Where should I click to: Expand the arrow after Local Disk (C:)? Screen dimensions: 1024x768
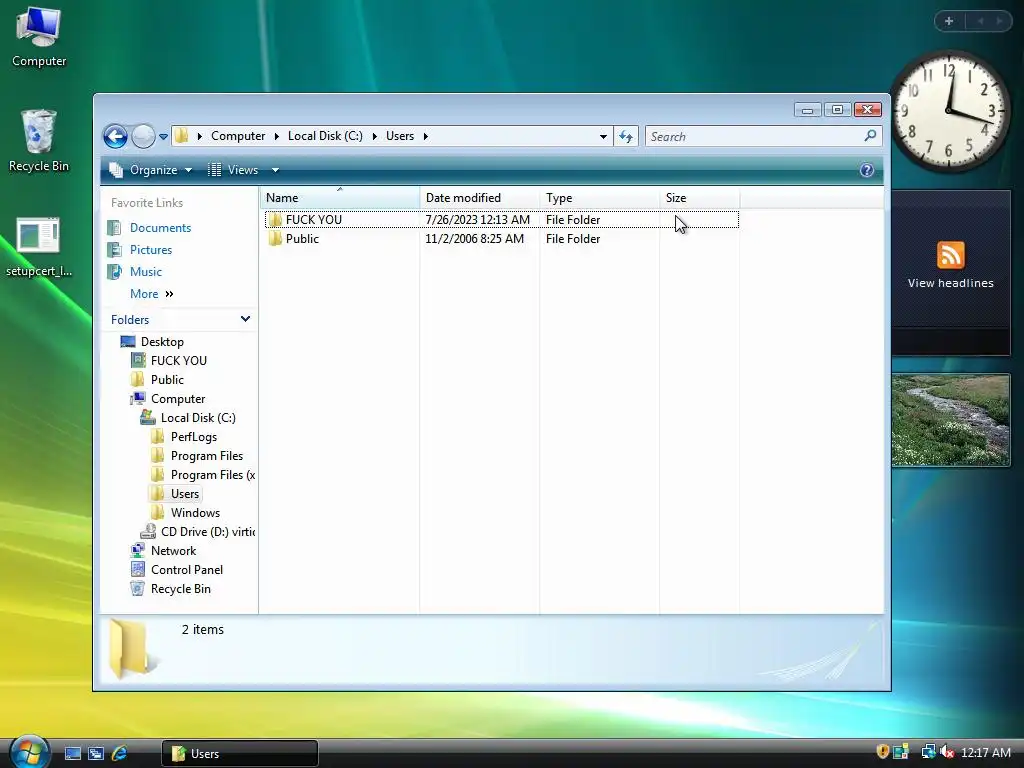click(375, 136)
